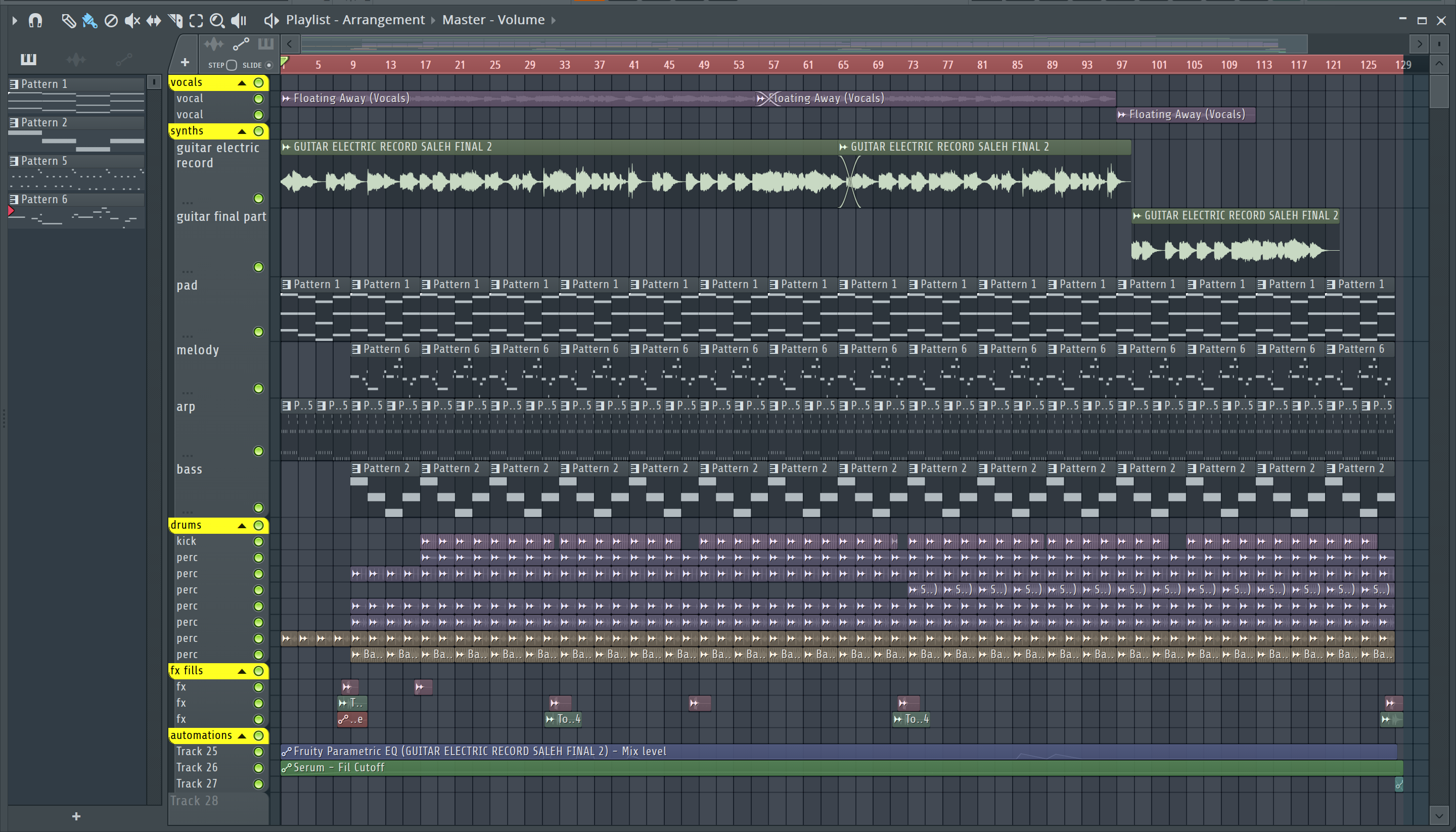Screen dimensions: 1456x832
Task: Select the Serum - Fil Cutoff automation clip
Action: click(x=841, y=768)
